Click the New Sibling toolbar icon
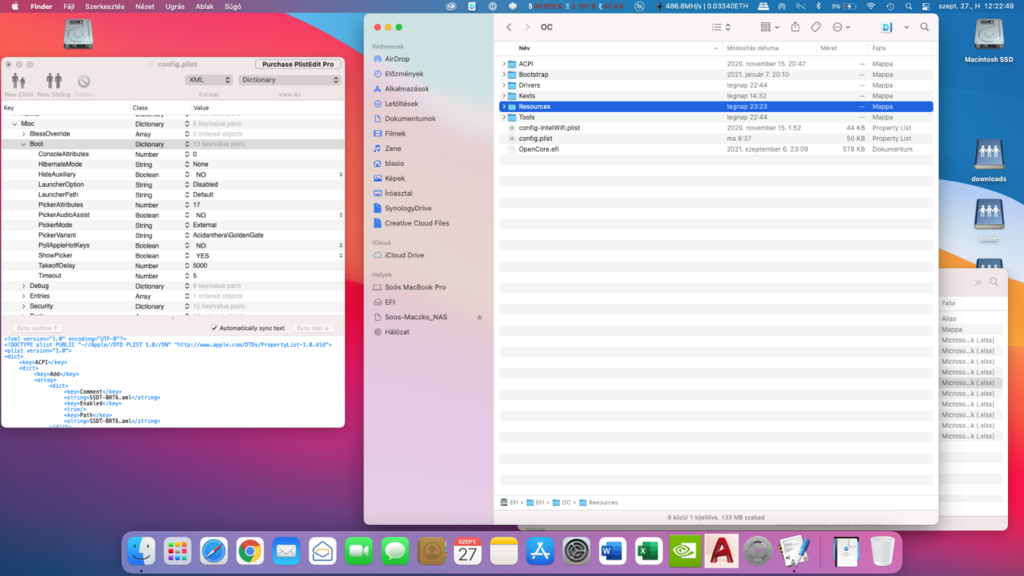 (53, 82)
